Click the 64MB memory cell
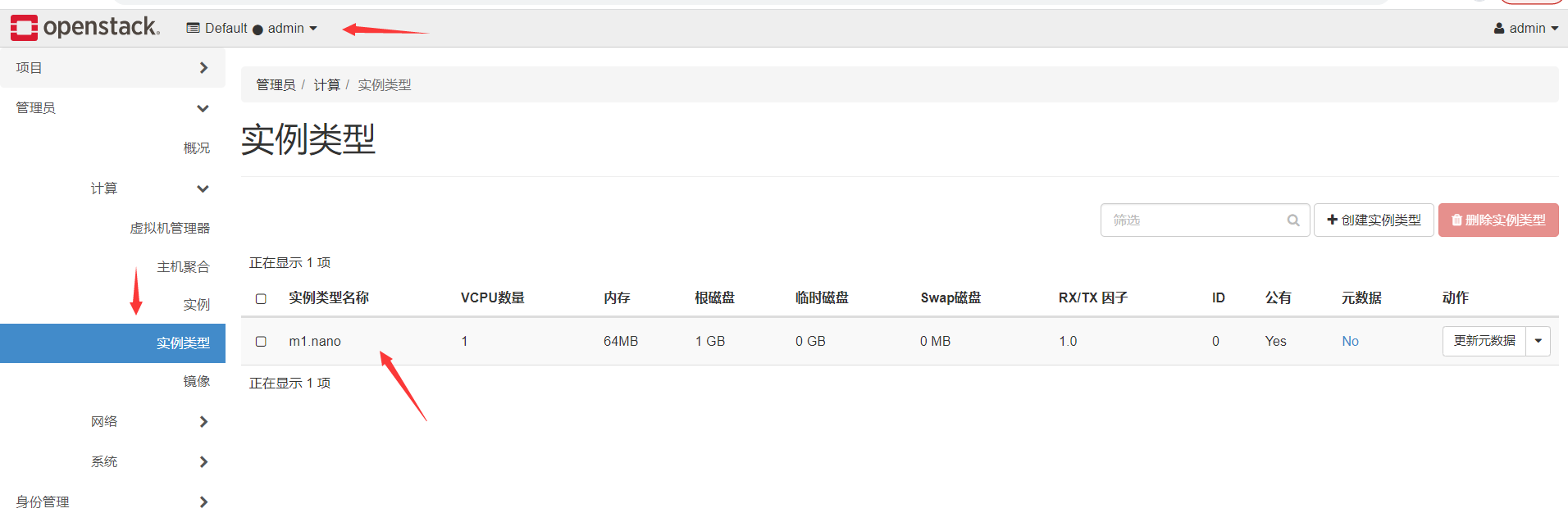The height and width of the screenshot is (513, 1568). point(621,341)
